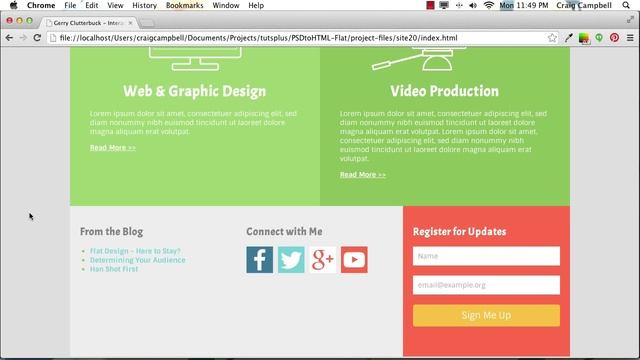Click the Video Production heading
The width and height of the screenshot is (640, 360).
pos(444,91)
